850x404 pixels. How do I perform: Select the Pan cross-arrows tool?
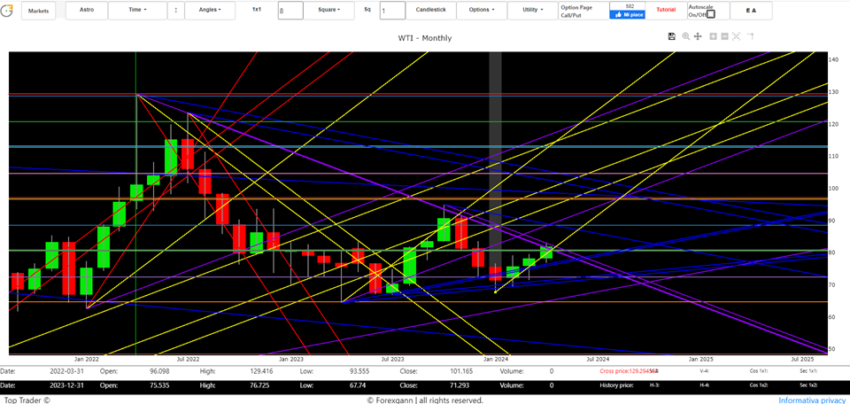698,36
